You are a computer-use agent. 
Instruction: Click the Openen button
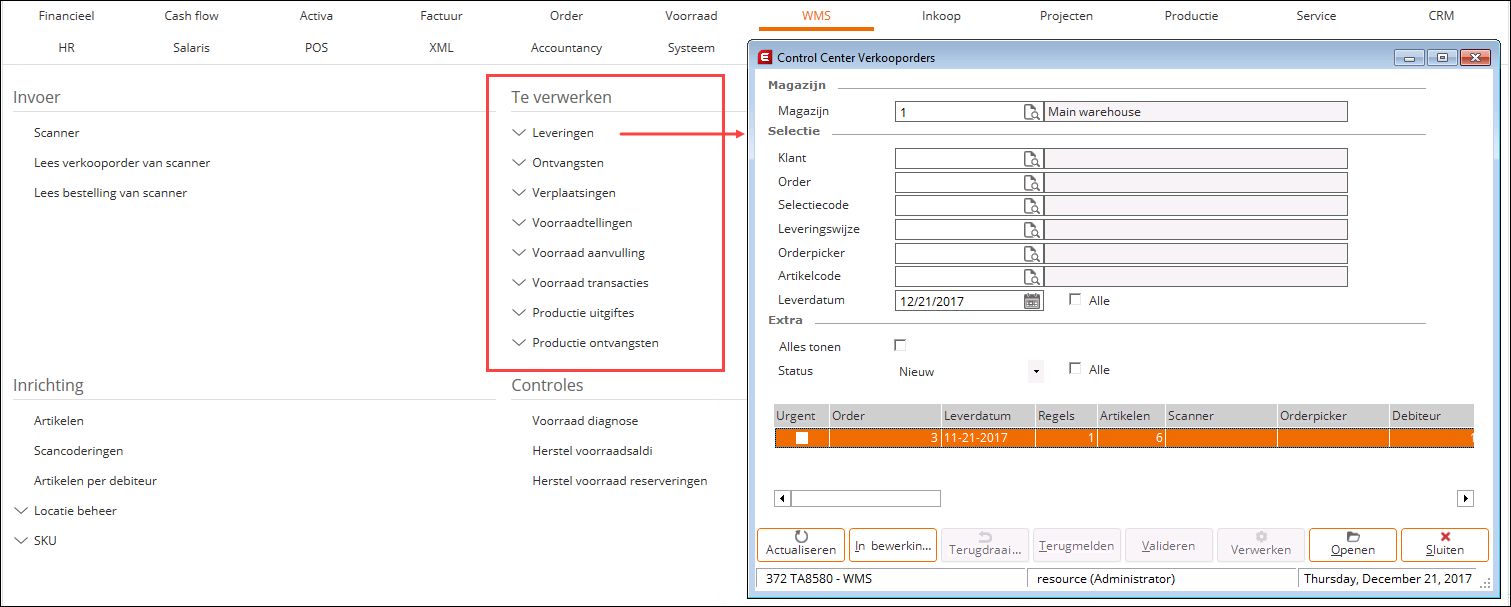[1352, 544]
